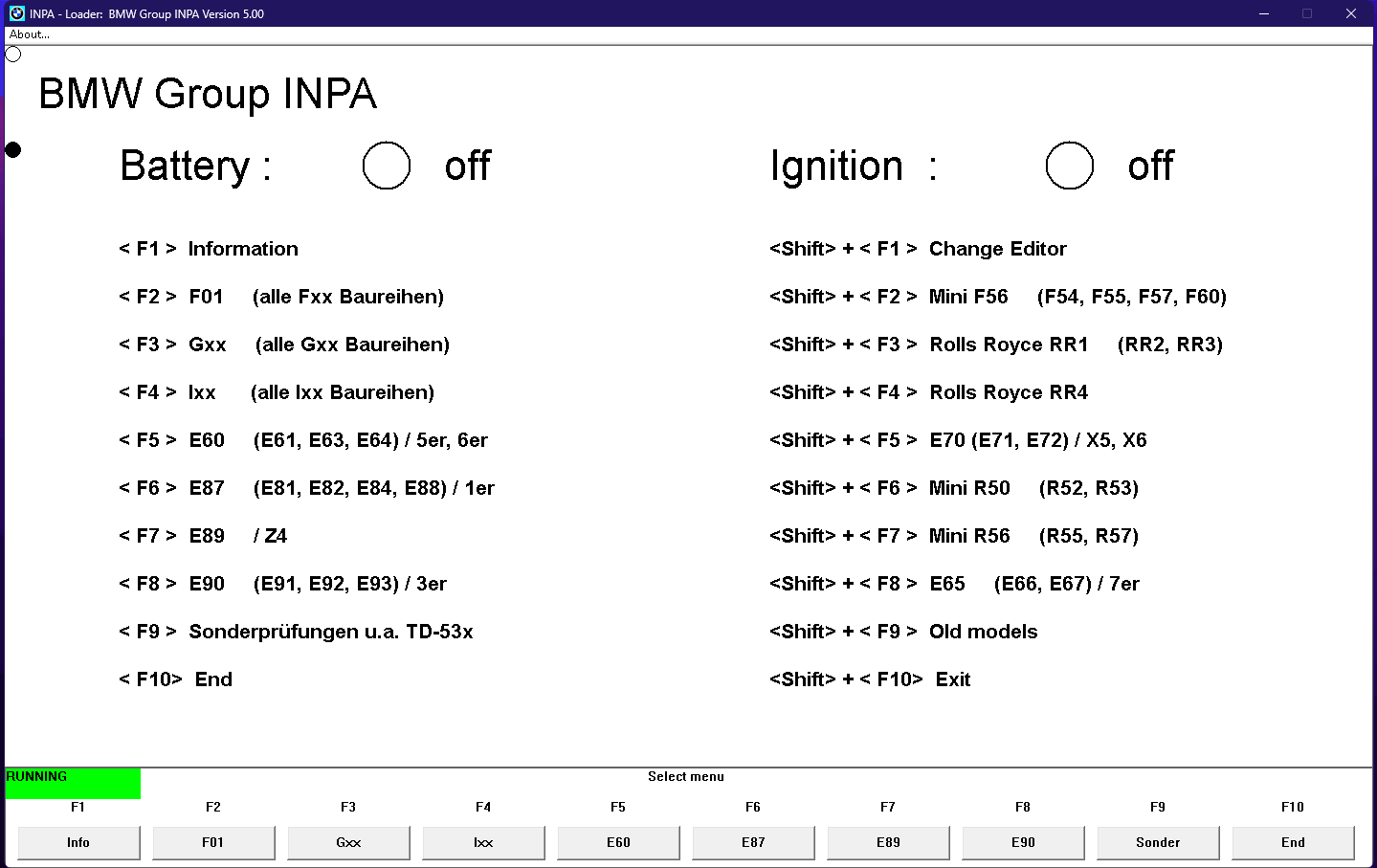Click the green RUNNING status indicator

coord(73,783)
